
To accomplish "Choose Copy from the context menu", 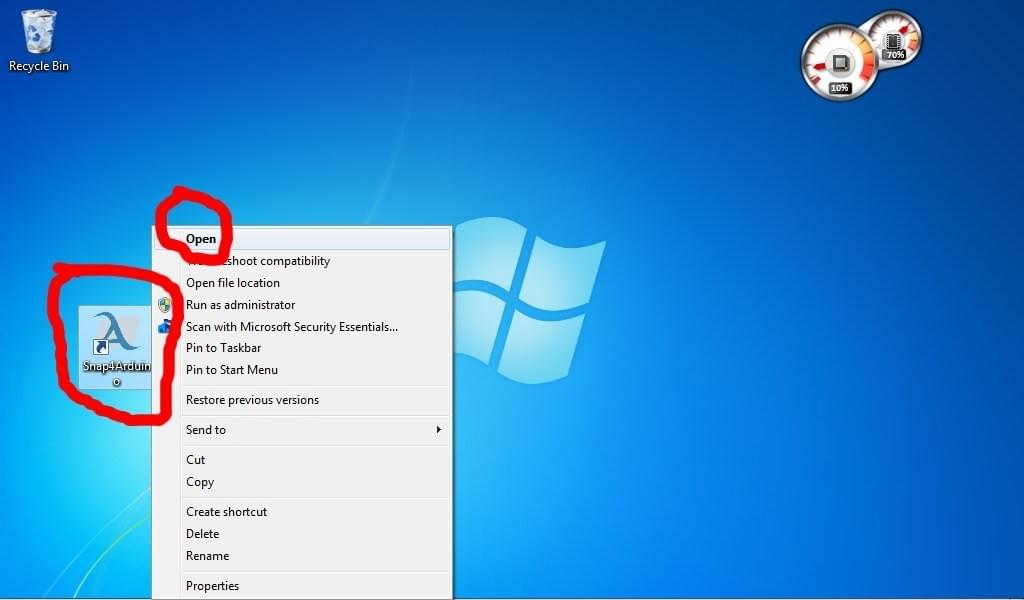I will coord(302,482).
